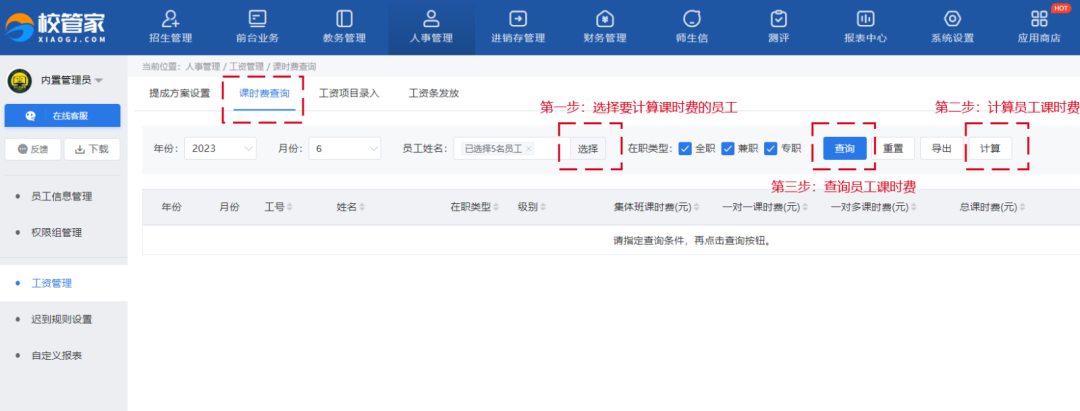This screenshot has height=411, width=1080.
Task: Go to 教务管理 module
Action: pos(344,27)
